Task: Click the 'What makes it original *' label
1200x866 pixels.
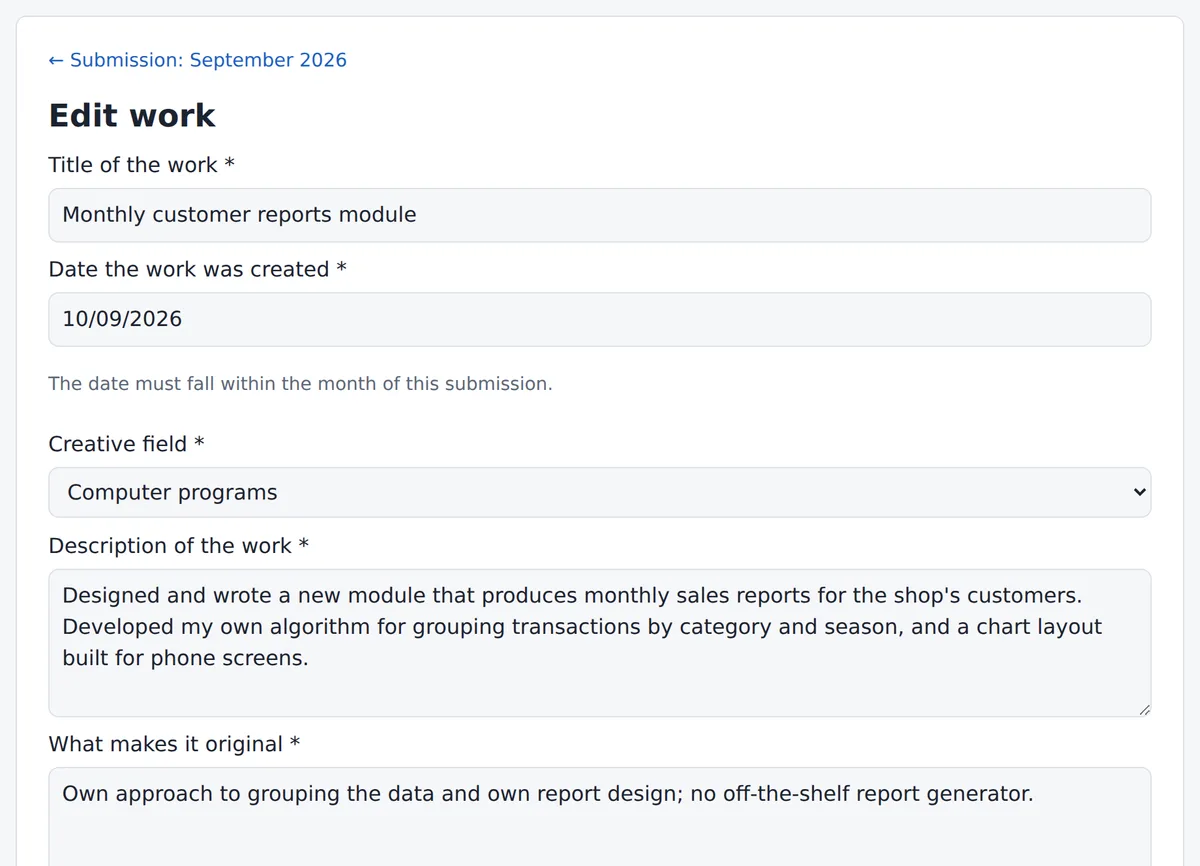Action: click(x=174, y=744)
